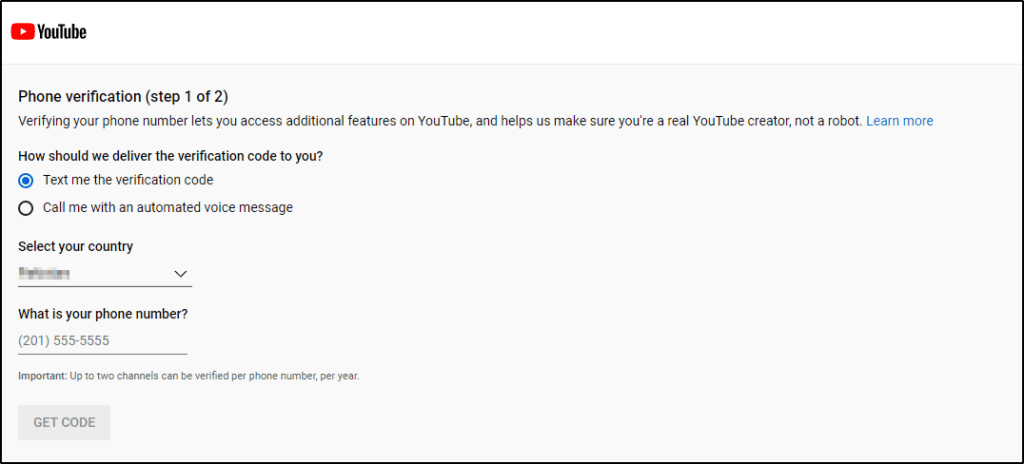
Task: Select the 'What is your phone number?' label
Action: point(103,314)
